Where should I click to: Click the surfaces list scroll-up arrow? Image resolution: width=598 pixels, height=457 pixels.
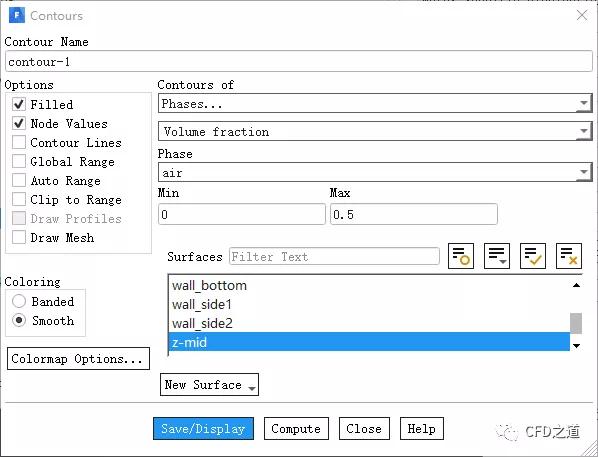576,285
